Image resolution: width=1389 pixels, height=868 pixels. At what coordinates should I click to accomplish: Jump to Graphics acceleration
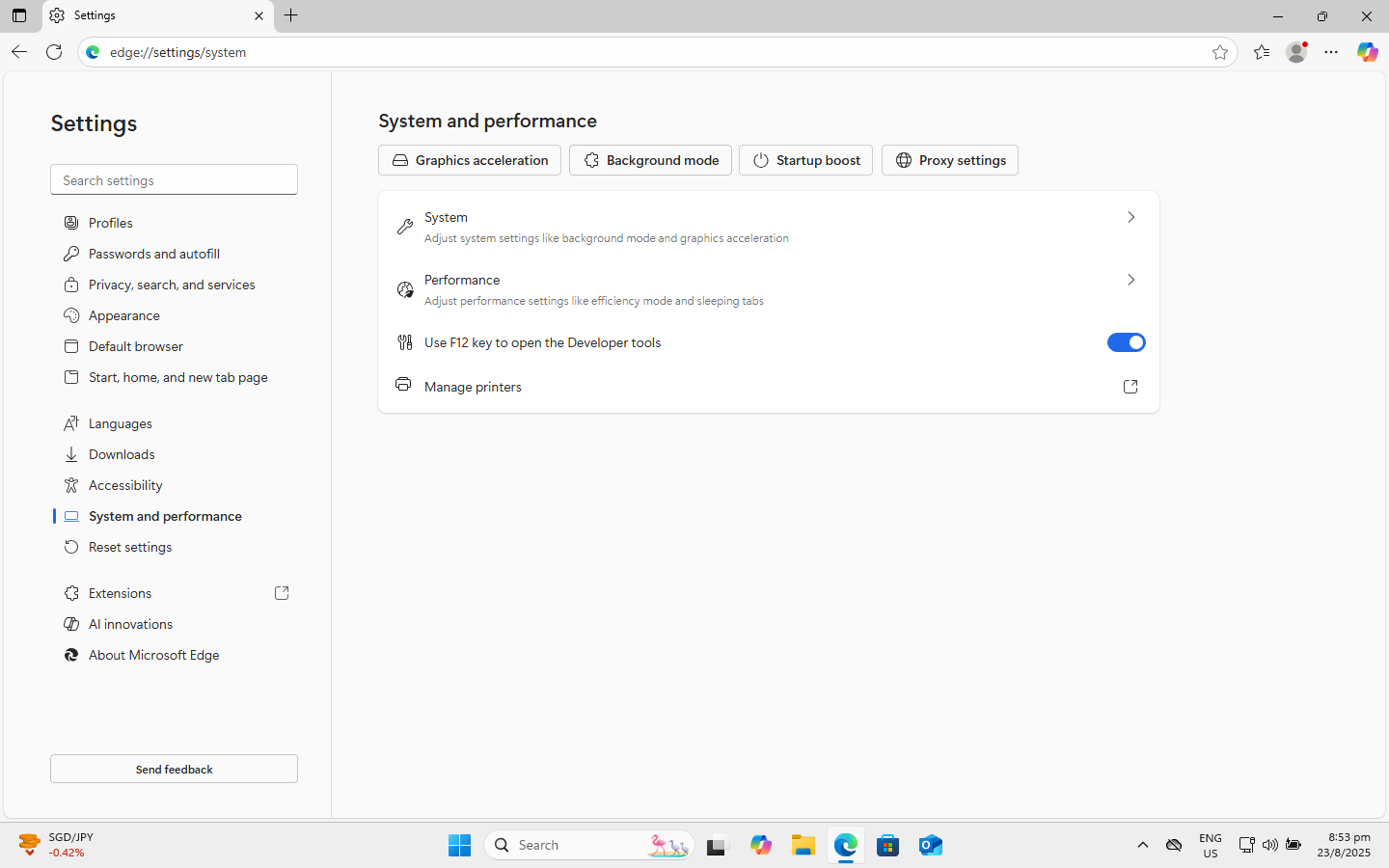(x=470, y=160)
